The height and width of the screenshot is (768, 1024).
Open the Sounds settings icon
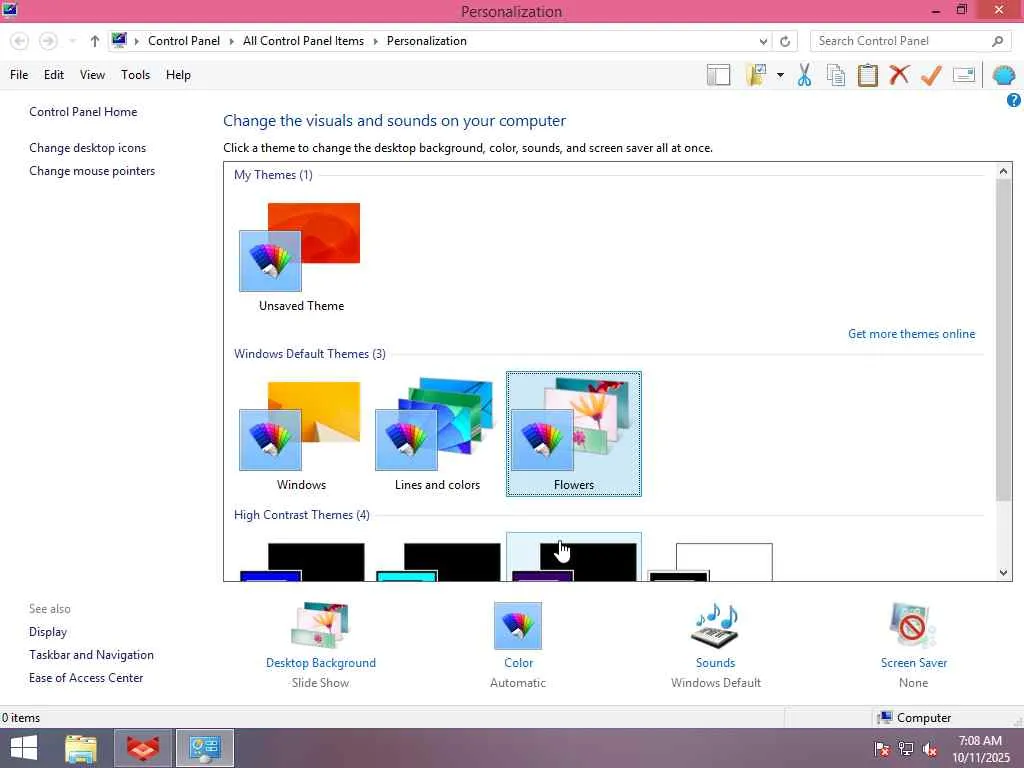[715, 626]
